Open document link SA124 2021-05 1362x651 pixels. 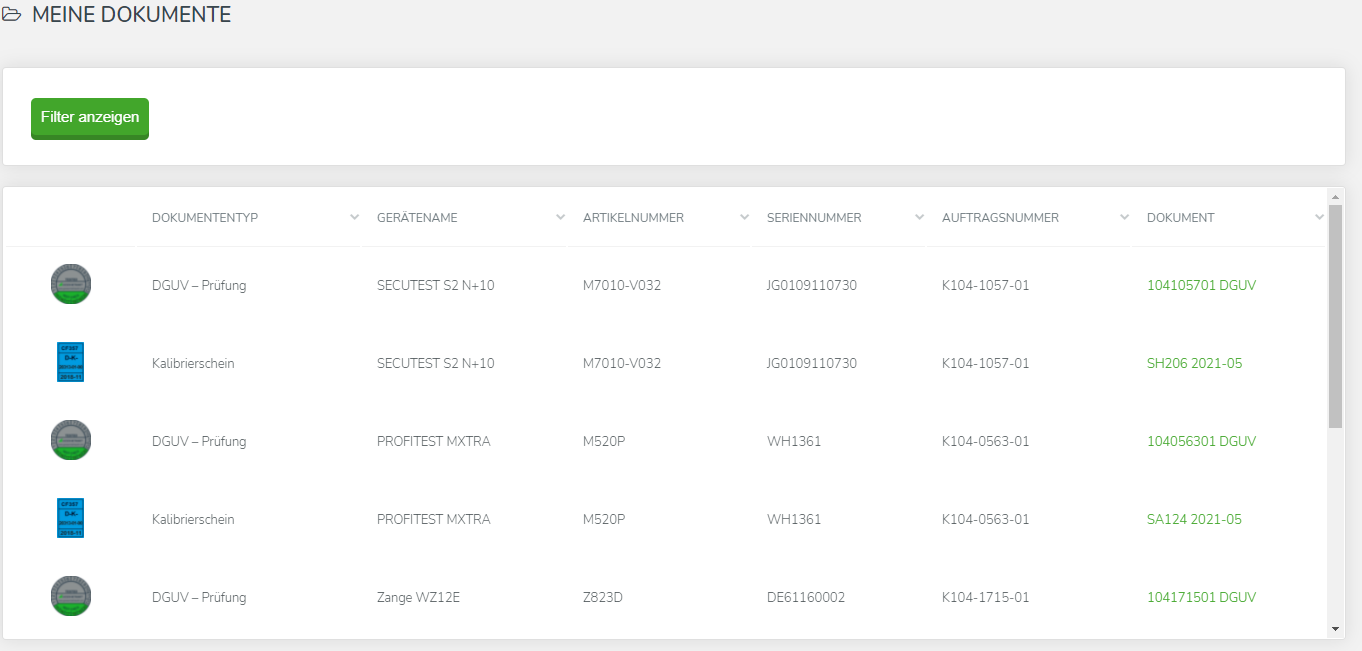point(1194,519)
